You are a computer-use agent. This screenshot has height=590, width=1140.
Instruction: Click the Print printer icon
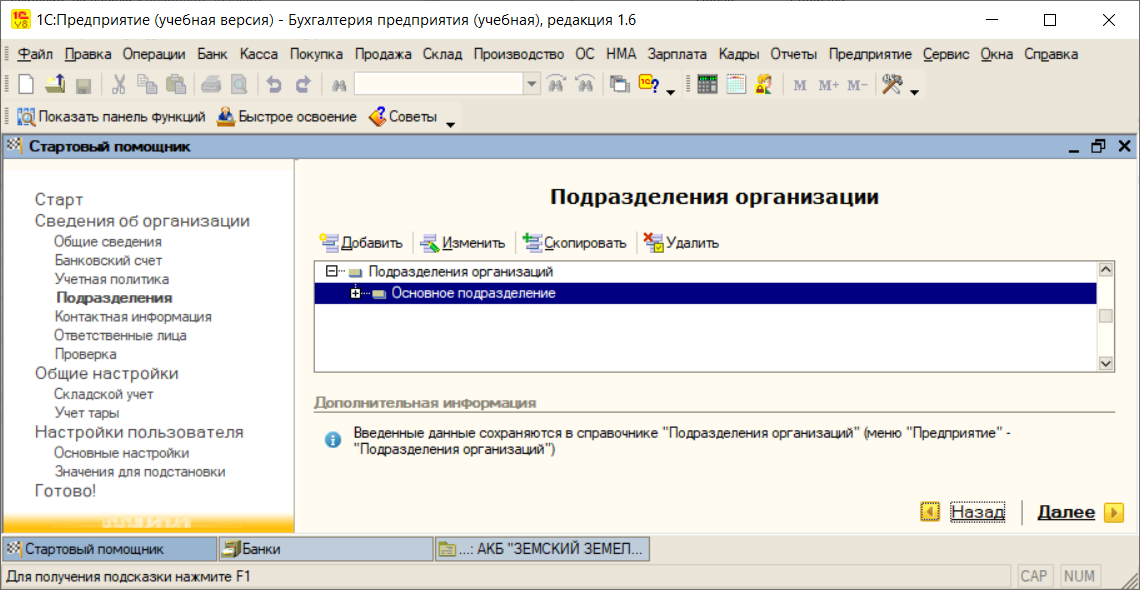tap(211, 84)
